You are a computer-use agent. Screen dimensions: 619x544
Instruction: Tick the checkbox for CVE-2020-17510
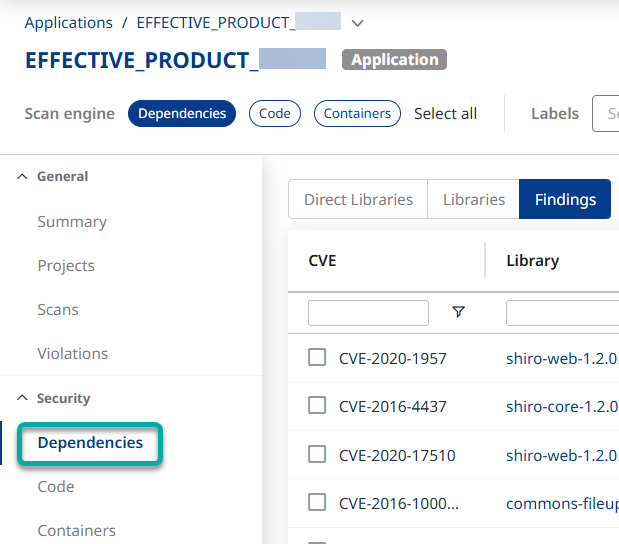click(317, 455)
